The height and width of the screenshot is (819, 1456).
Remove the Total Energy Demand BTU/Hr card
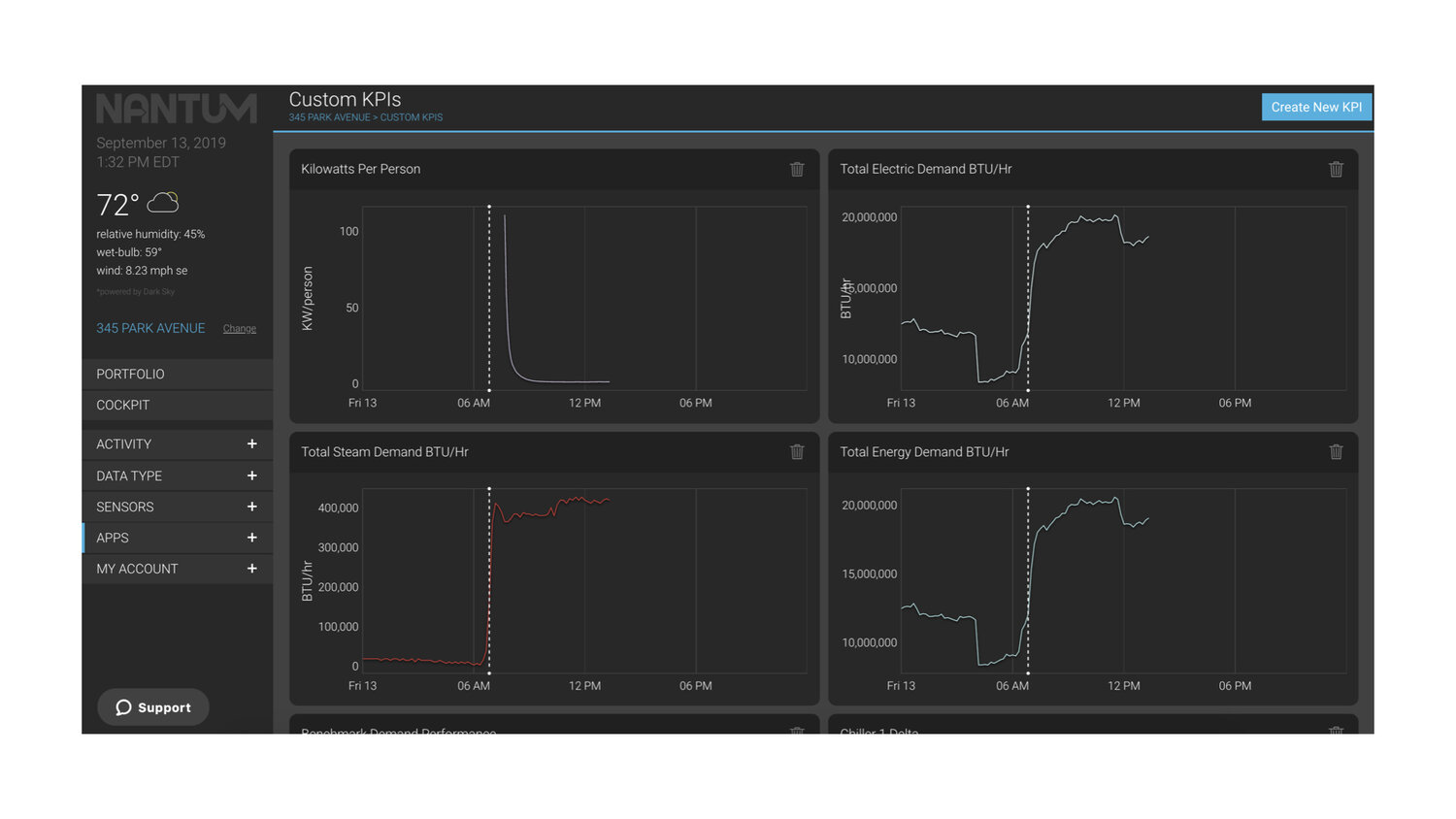click(x=1336, y=452)
